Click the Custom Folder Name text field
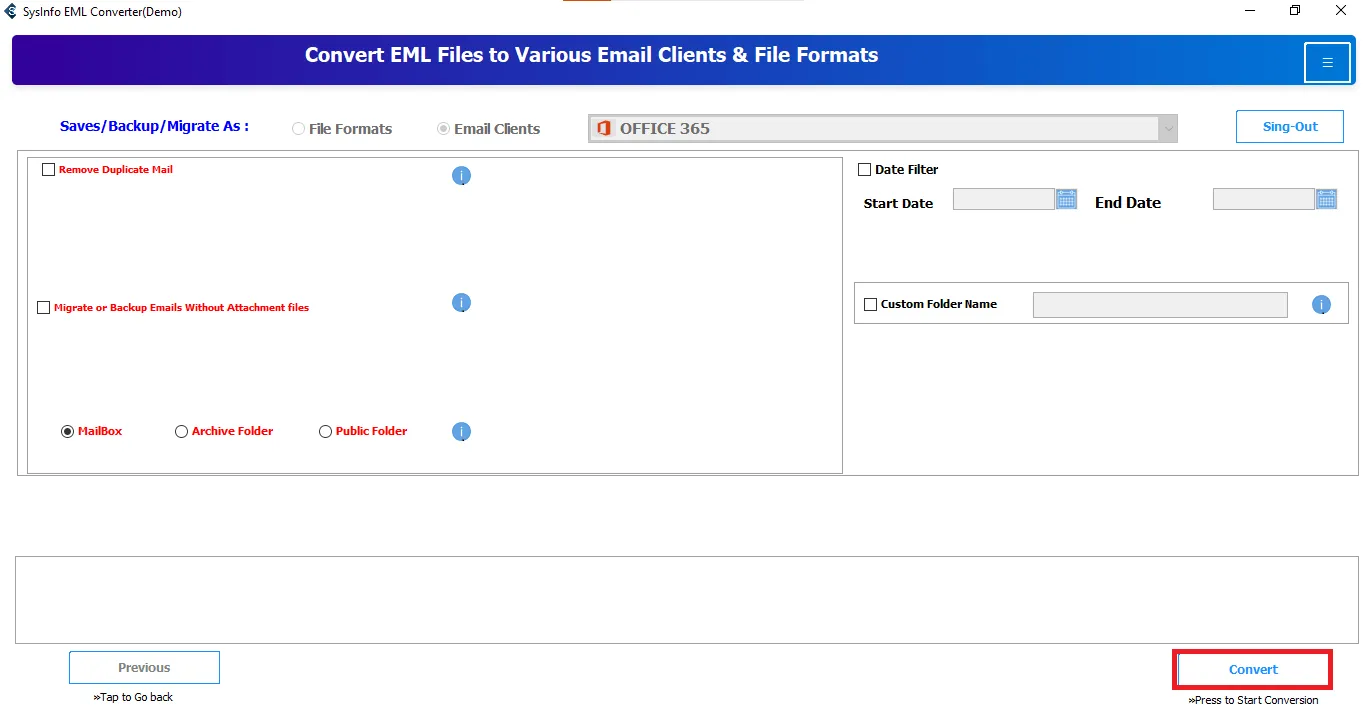The height and width of the screenshot is (726, 1366). pos(1159,305)
